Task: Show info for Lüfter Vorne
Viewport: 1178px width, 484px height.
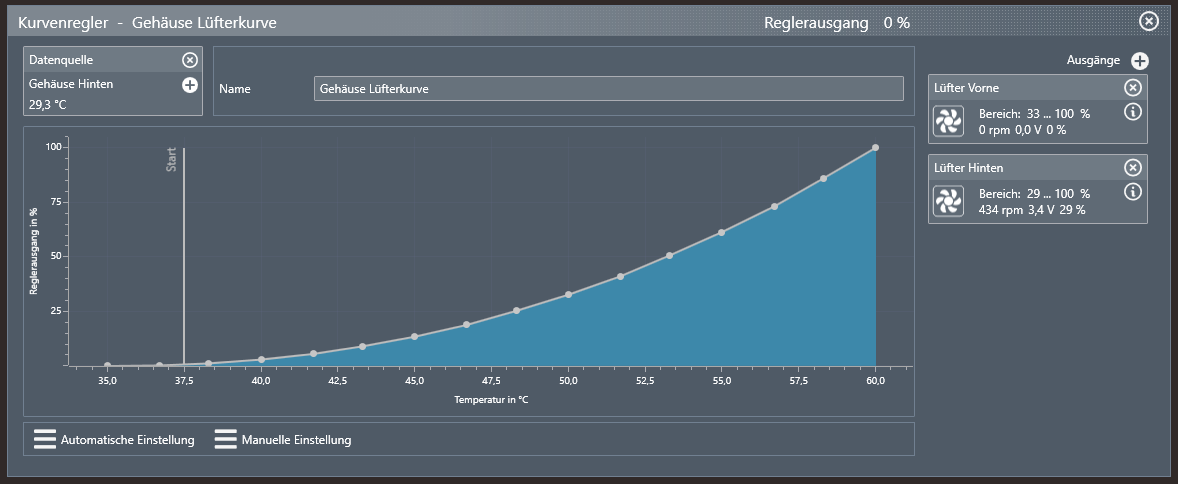Action: (1133, 112)
